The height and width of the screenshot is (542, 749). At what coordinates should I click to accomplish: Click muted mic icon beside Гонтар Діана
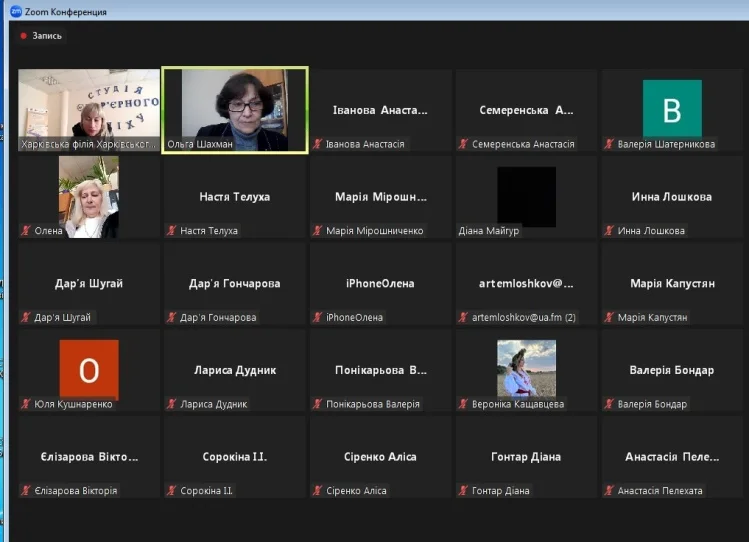(463, 491)
